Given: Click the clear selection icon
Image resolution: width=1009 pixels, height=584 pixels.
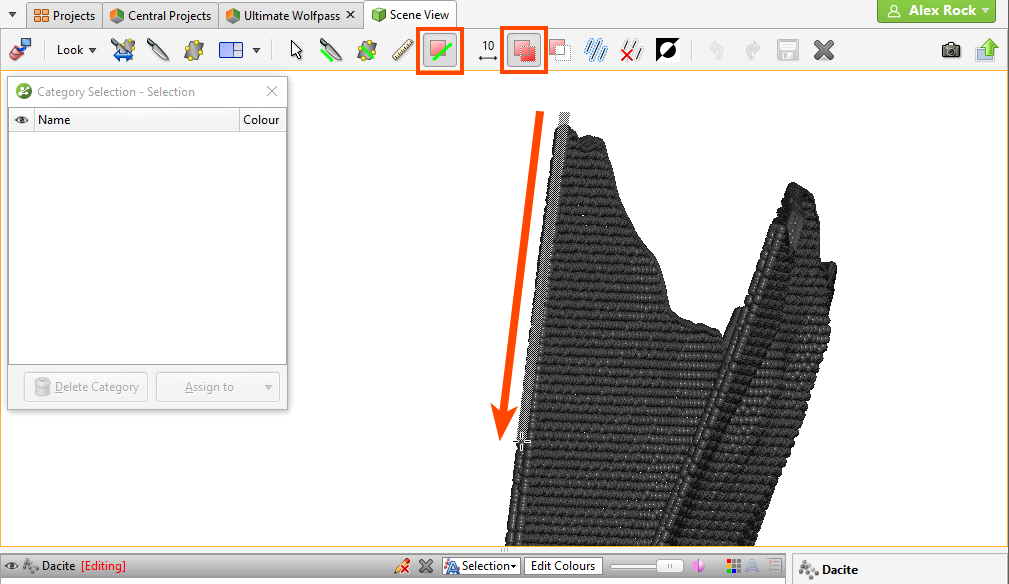Looking at the screenshot, I should [x=631, y=50].
